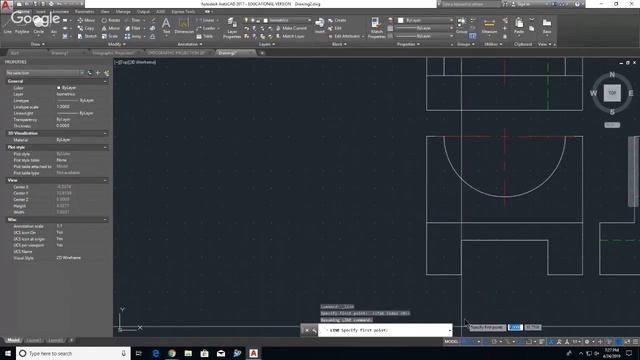Click Match Properties tool

click(x=376, y=28)
